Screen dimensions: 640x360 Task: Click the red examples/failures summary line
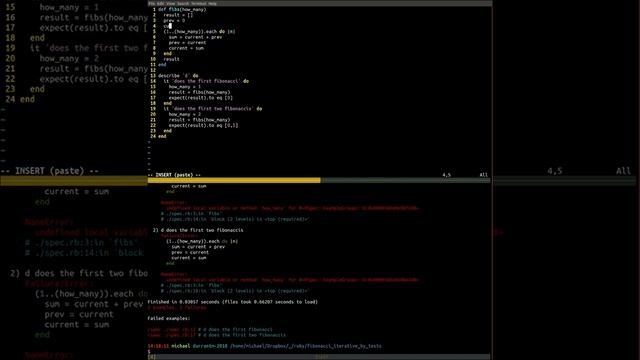point(177,307)
